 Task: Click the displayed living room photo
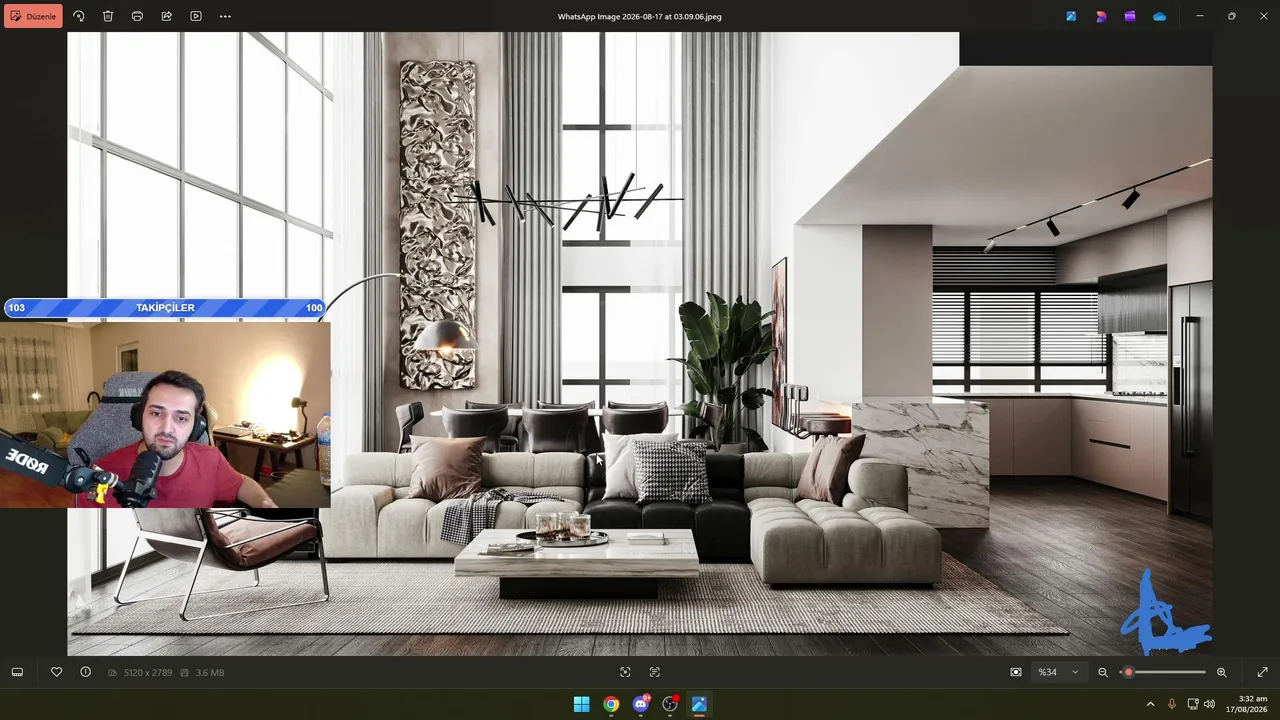point(640,344)
